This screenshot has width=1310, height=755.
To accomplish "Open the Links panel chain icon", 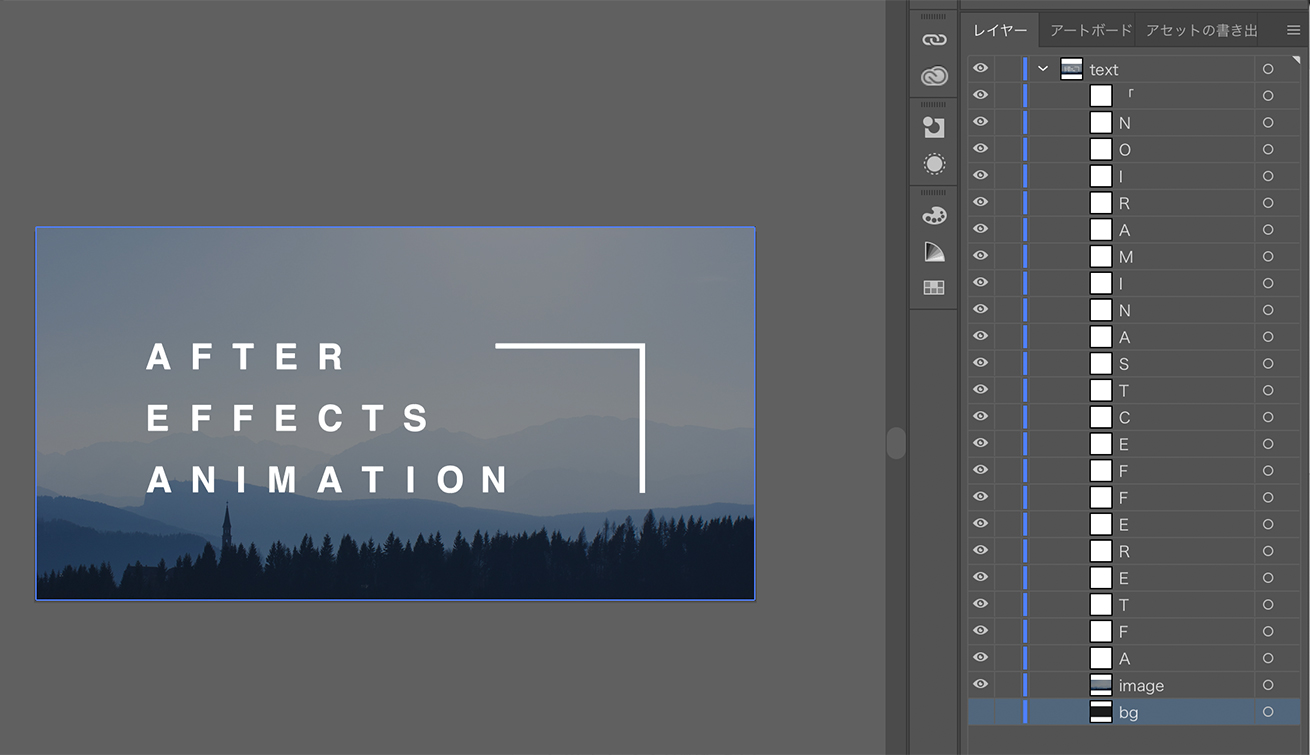I will [933, 40].
